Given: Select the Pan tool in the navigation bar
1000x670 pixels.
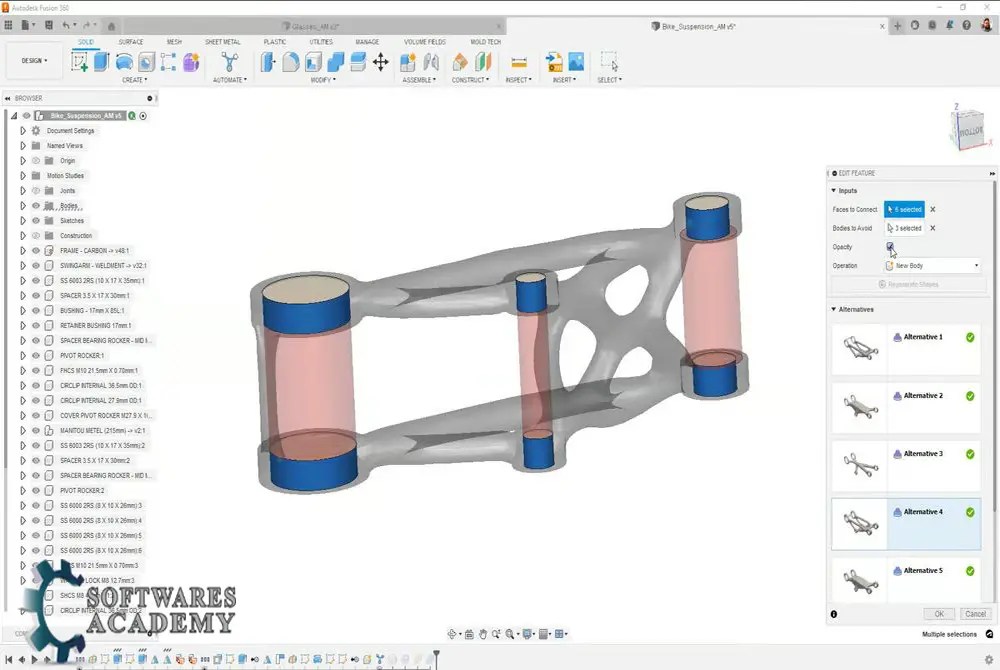Looking at the screenshot, I should pyautogui.click(x=483, y=633).
